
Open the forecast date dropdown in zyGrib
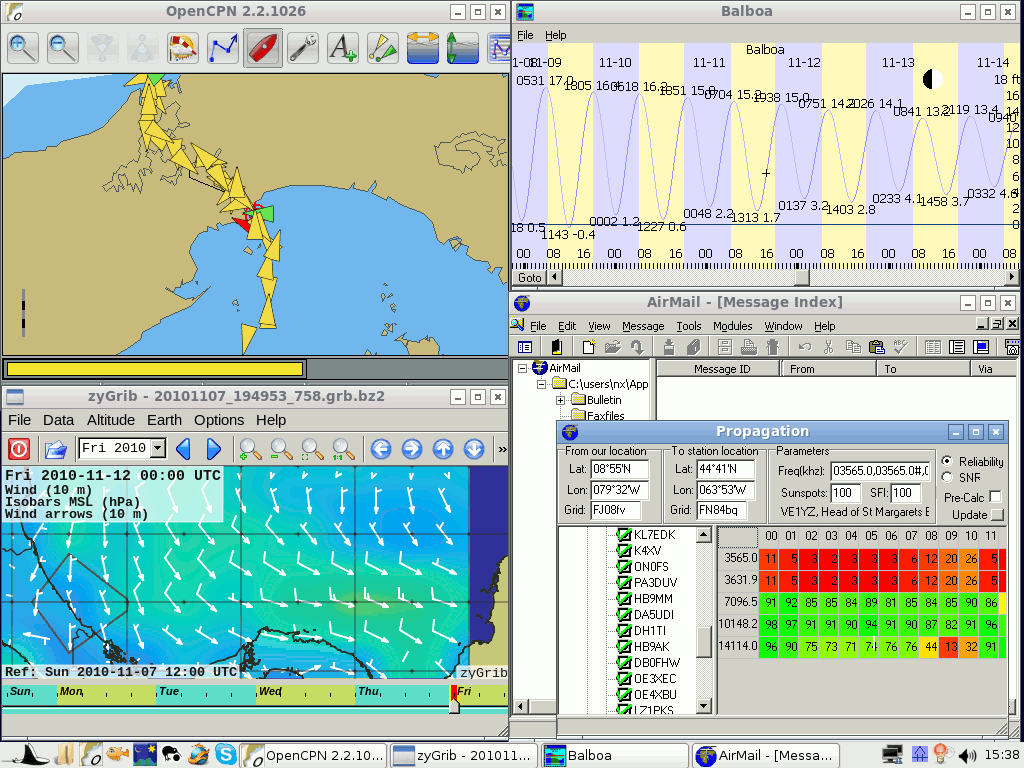[158, 449]
